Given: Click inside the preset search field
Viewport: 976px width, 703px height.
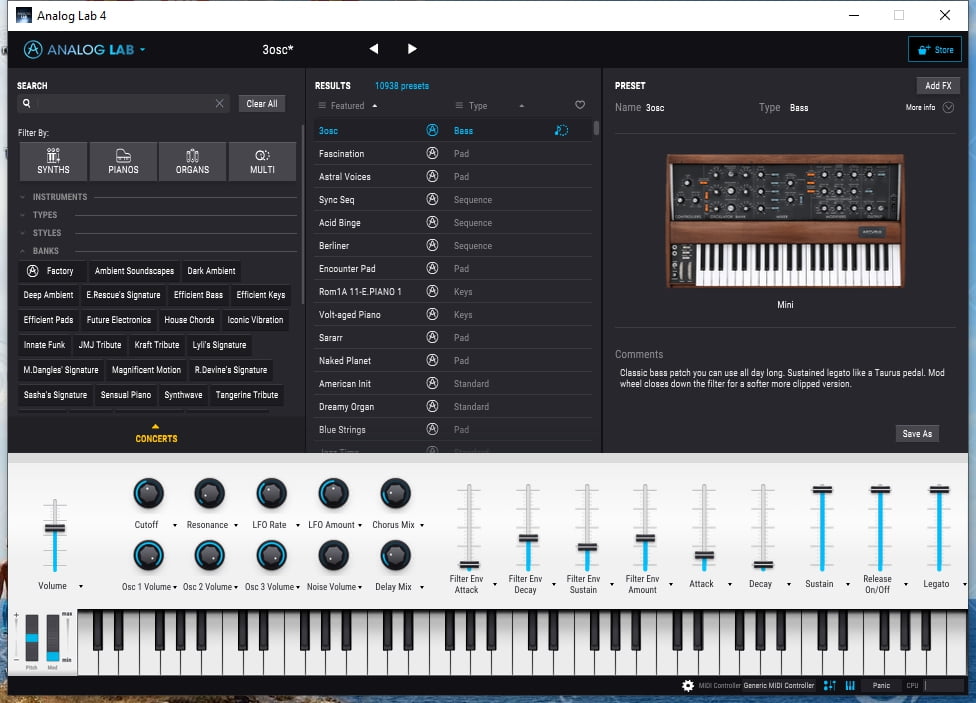Looking at the screenshot, I should 123,103.
